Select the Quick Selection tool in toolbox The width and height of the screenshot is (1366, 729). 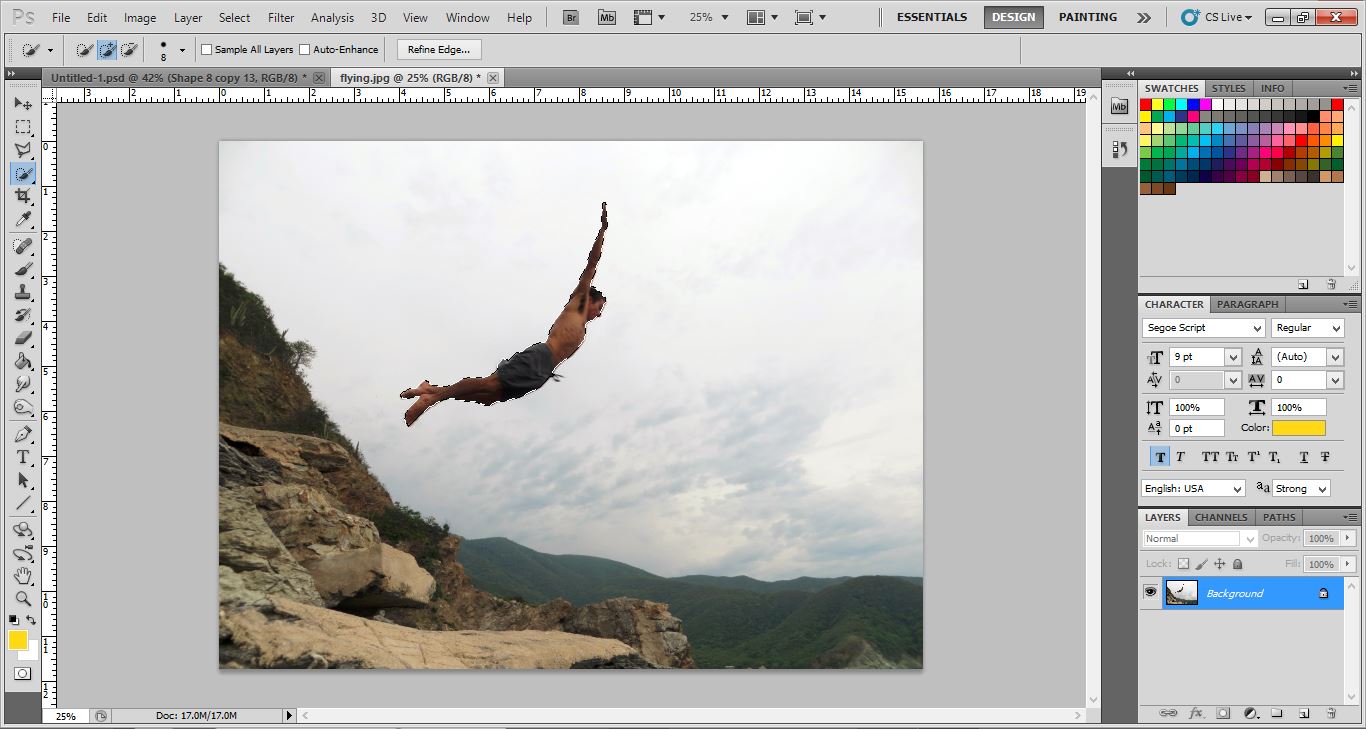click(22, 173)
